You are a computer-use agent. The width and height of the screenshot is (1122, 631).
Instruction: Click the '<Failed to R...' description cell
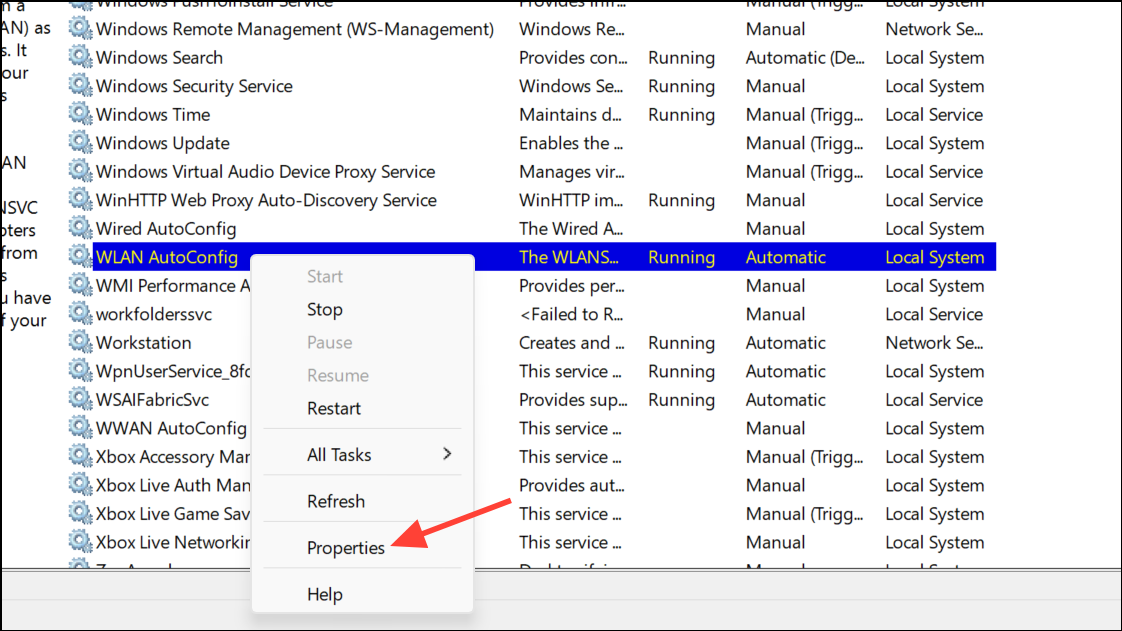[571, 314]
